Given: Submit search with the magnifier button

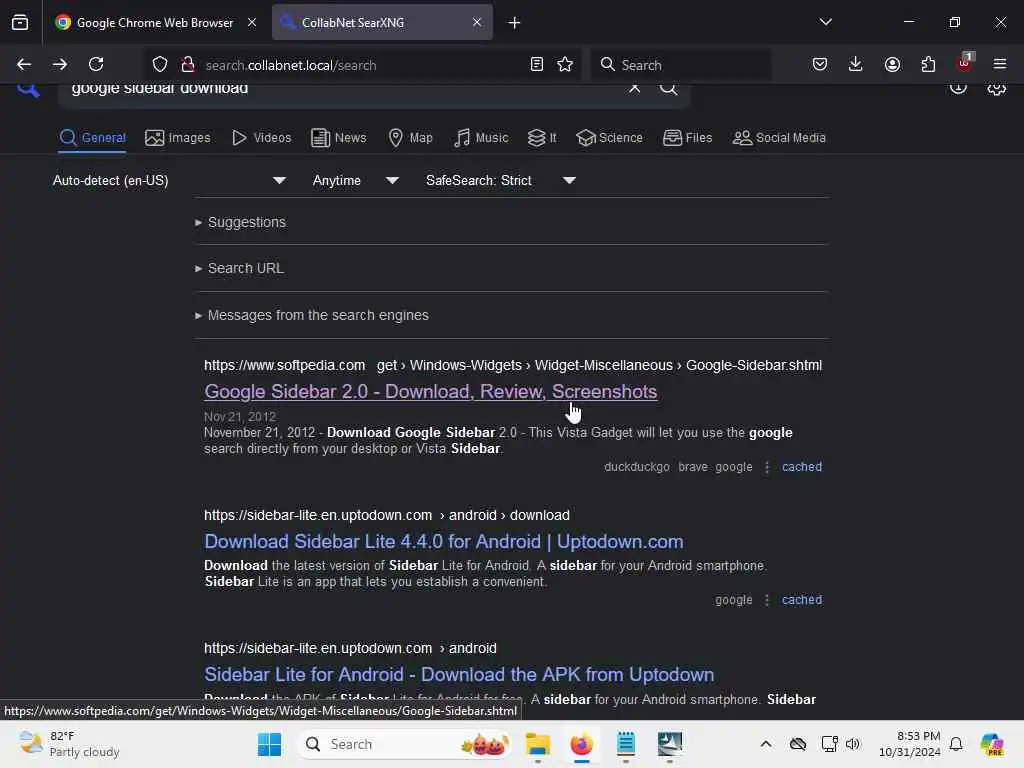Looking at the screenshot, I should click(x=668, y=88).
